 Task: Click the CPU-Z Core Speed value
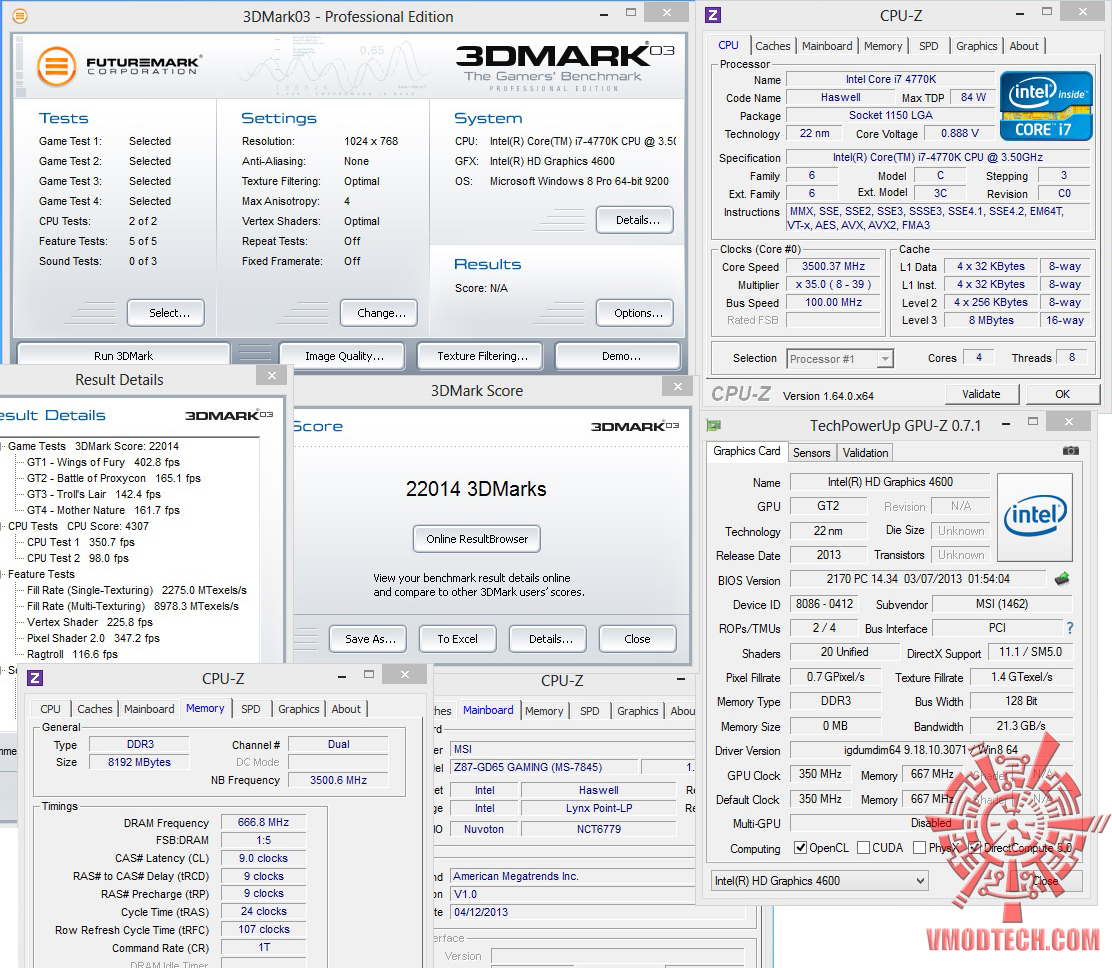point(833,267)
